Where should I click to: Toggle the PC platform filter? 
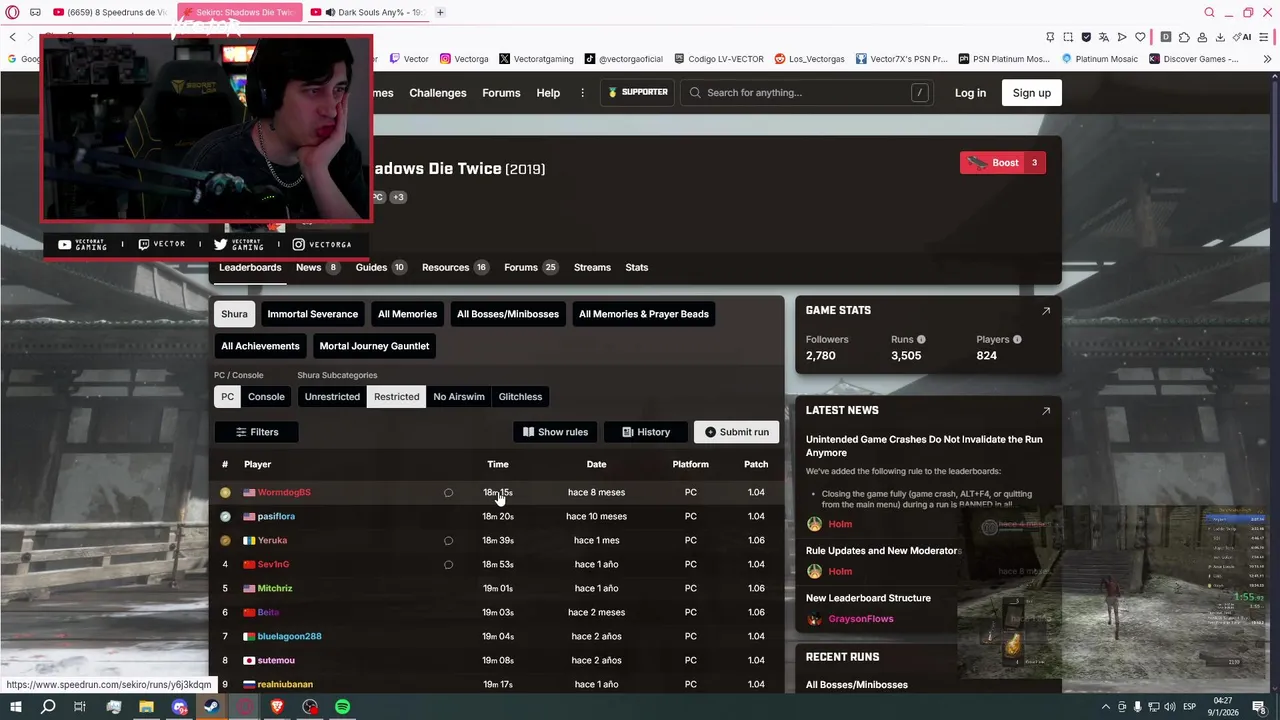[x=228, y=397]
